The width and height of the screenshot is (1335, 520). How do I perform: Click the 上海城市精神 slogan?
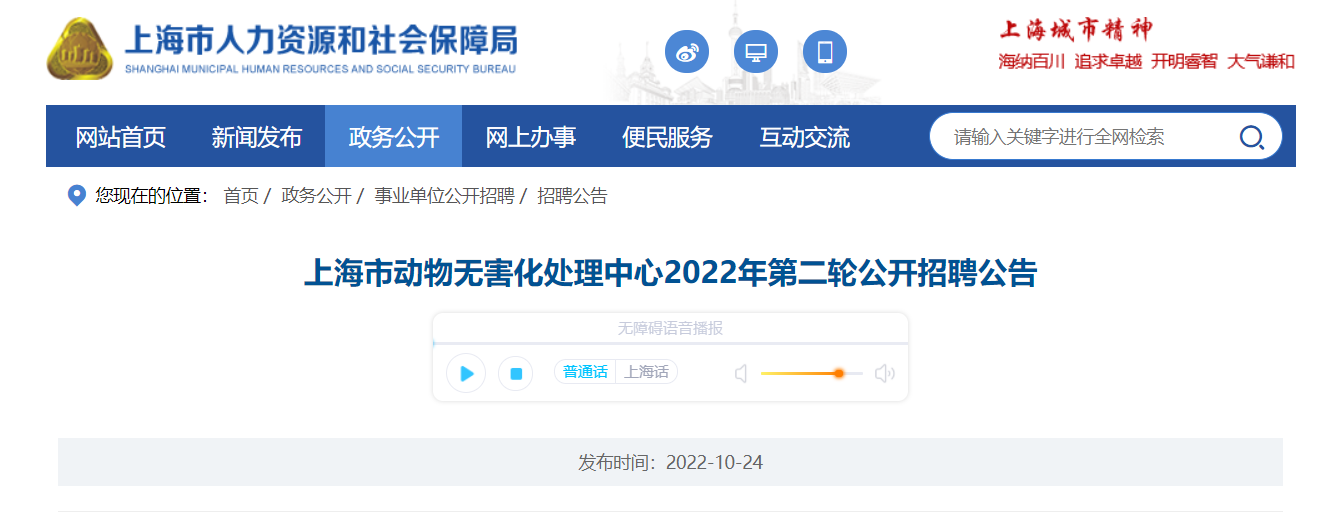tap(1075, 28)
